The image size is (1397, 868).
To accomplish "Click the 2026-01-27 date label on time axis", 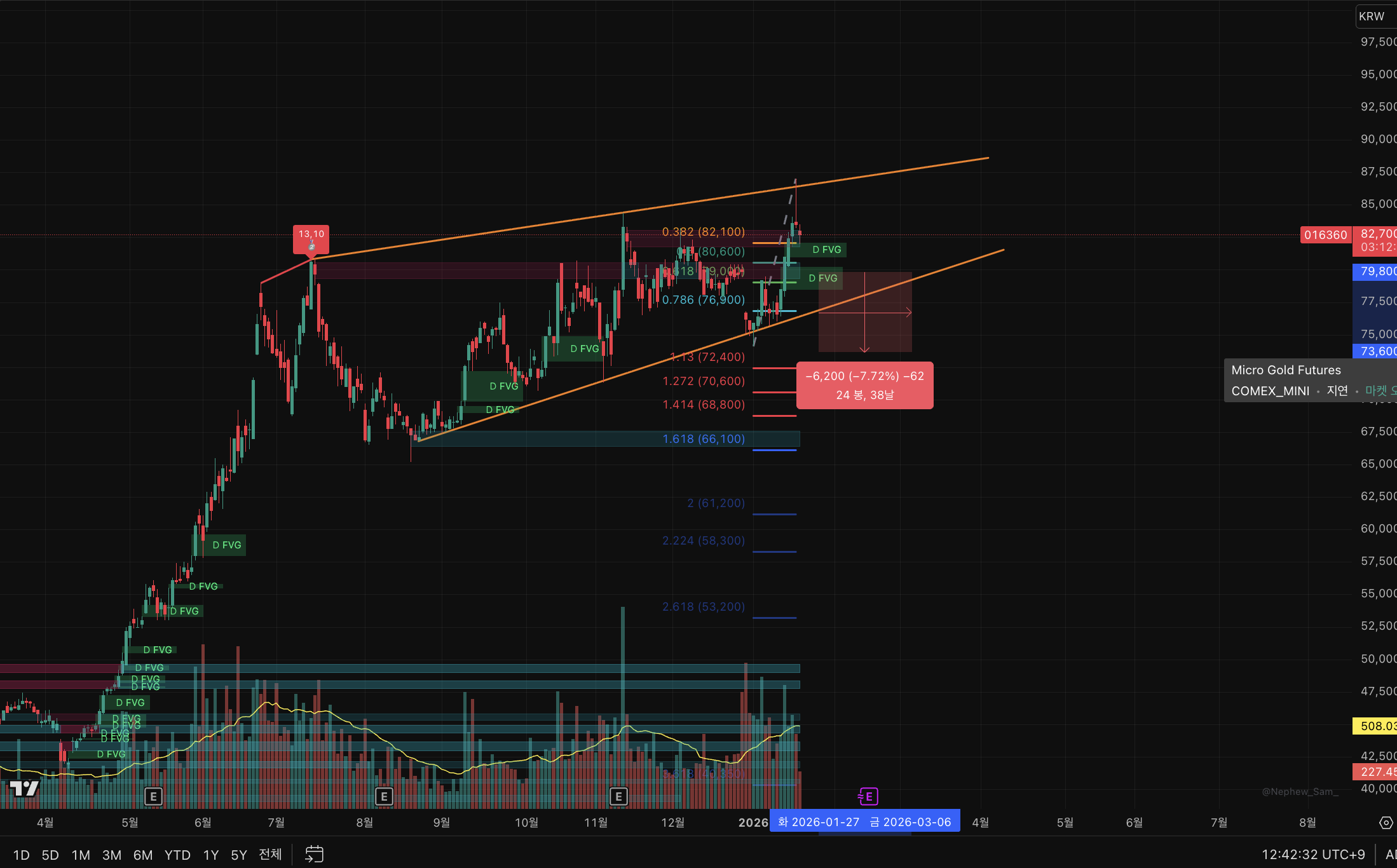I will [818, 822].
